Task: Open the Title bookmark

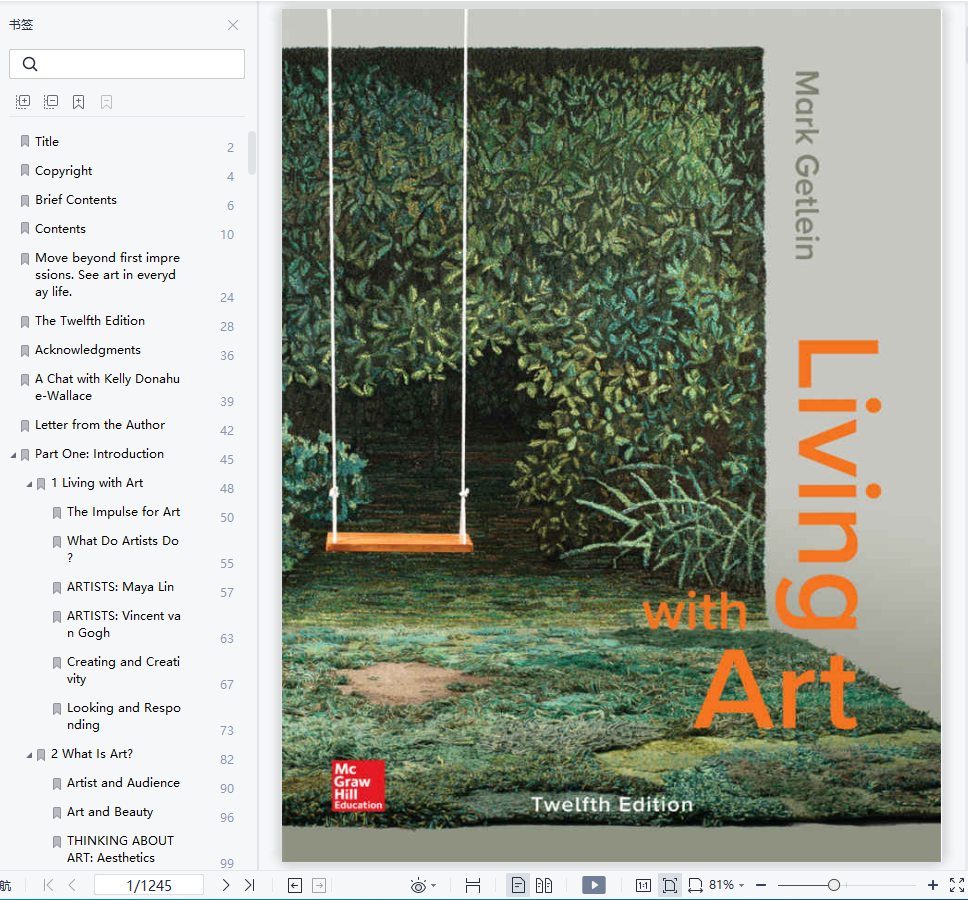Action: tap(47, 141)
